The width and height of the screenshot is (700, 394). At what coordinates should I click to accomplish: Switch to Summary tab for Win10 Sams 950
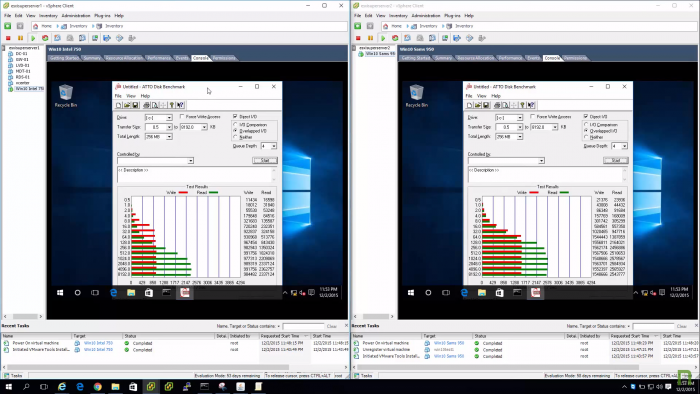click(x=443, y=58)
